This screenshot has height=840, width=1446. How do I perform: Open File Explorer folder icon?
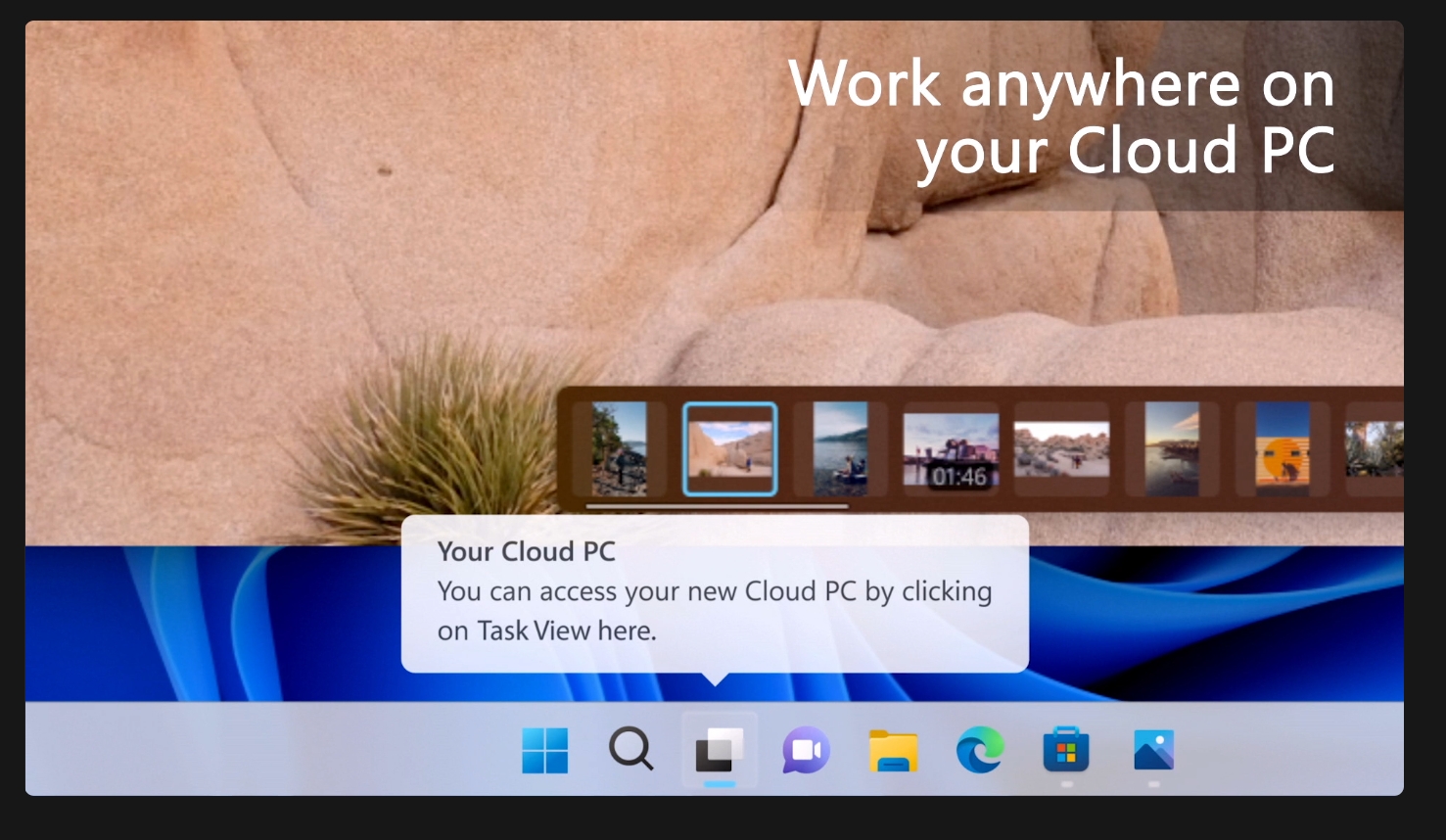(893, 751)
